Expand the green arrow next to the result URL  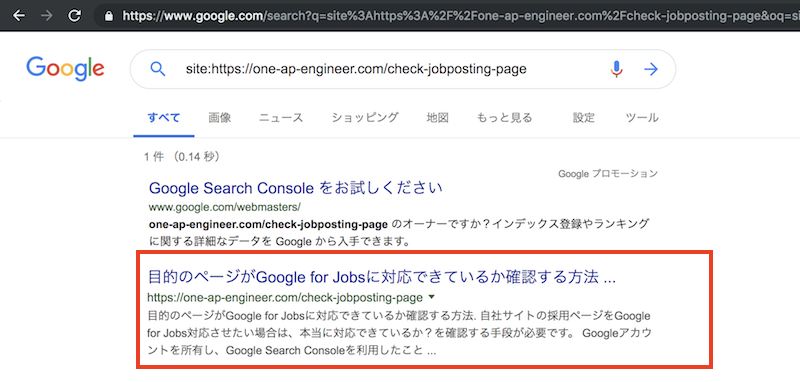coord(432,297)
